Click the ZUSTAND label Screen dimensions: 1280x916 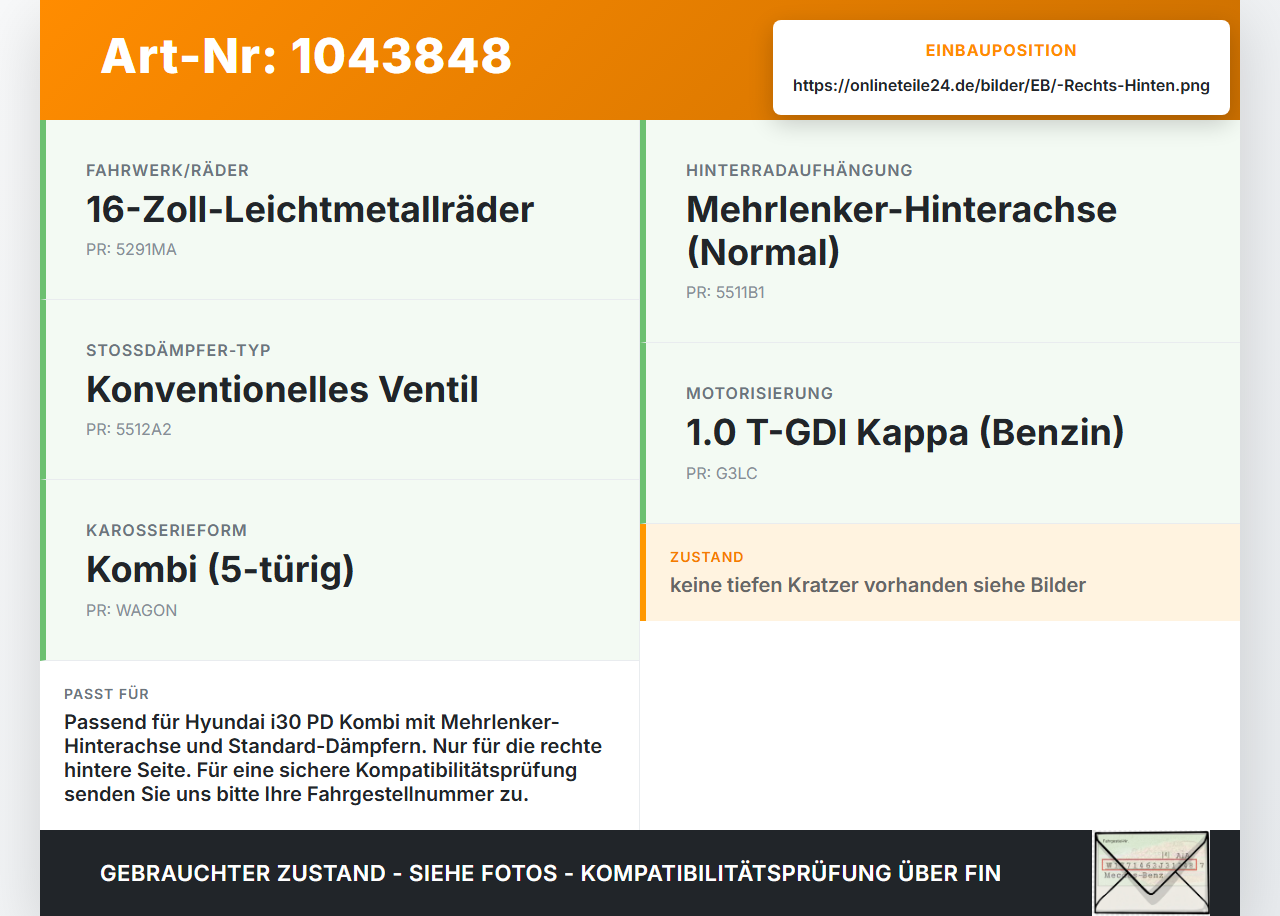(x=707, y=557)
